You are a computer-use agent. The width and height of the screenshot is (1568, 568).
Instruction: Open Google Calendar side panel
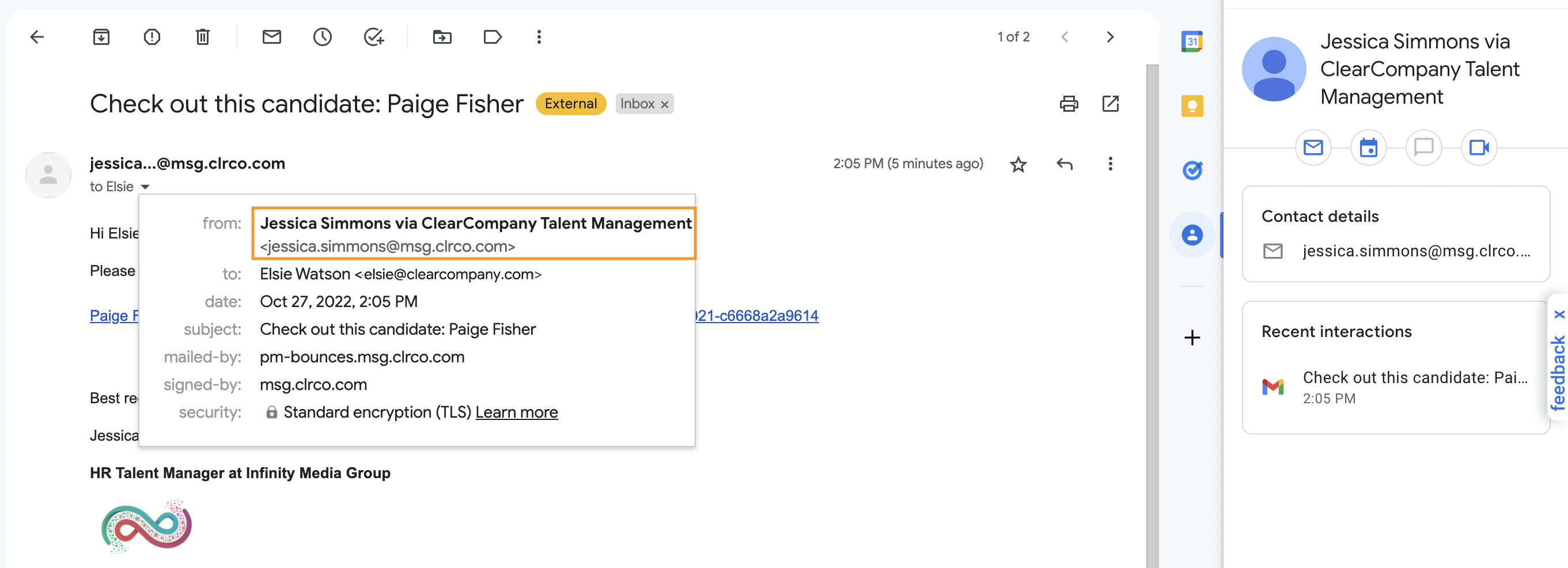(x=1192, y=42)
